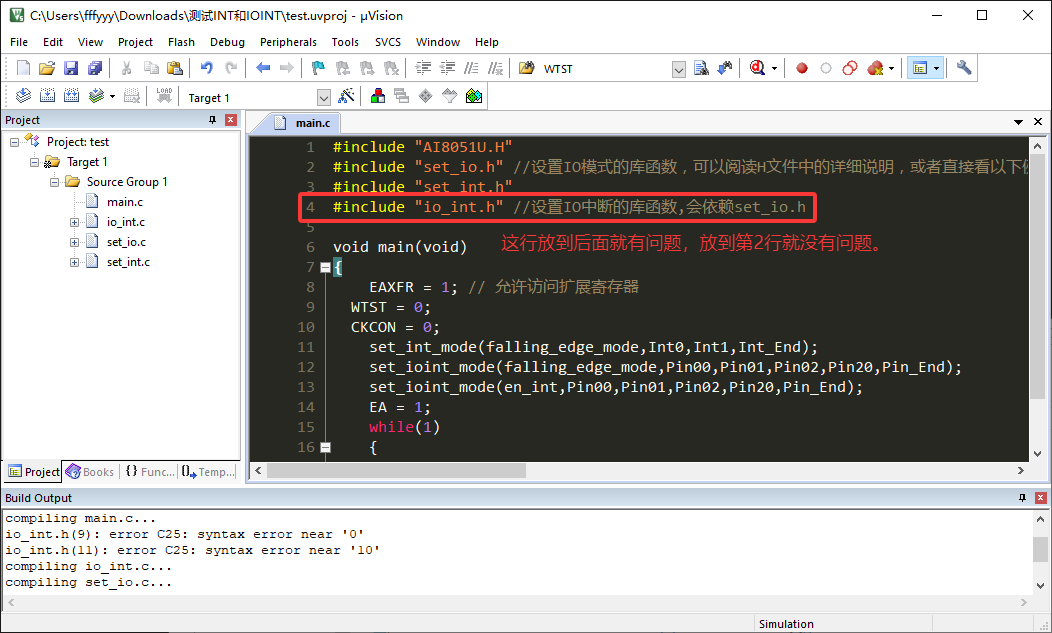
Task: Expand the io_int.c tree node
Action: (x=74, y=222)
